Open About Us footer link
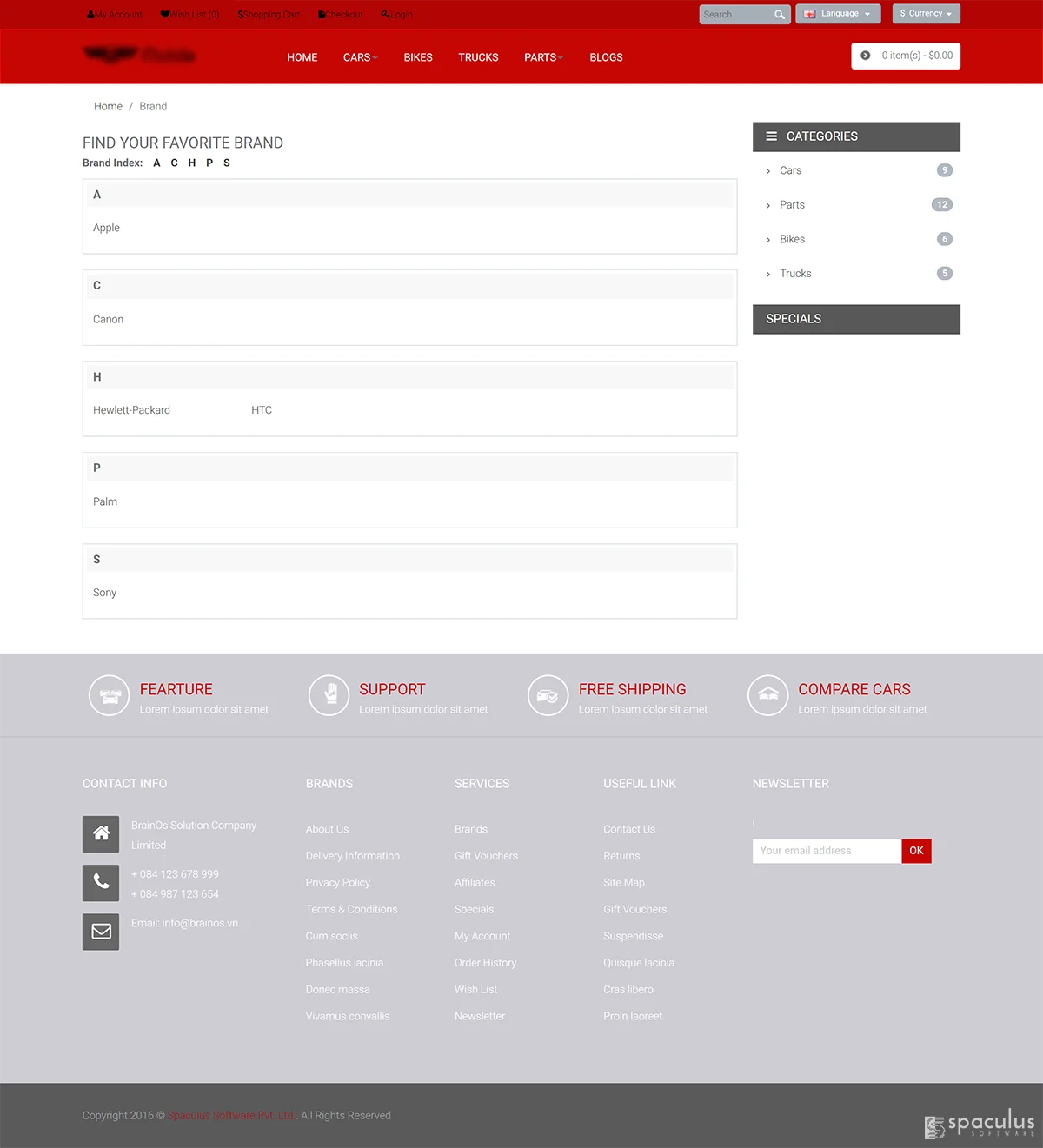The width and height of the screenshot is (1043, 1148). click(327, 829)
